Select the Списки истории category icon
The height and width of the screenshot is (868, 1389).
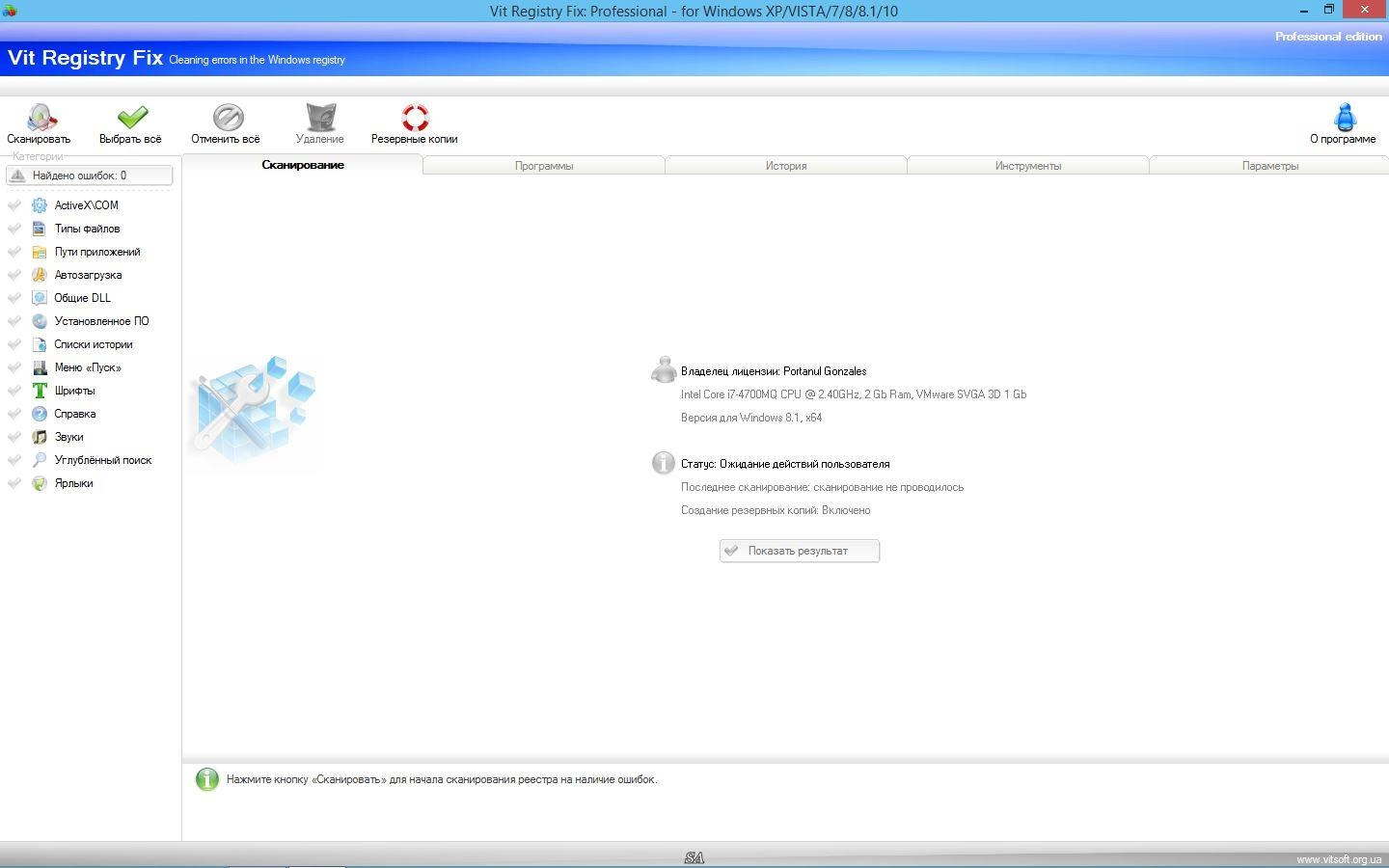click(x=40, y=344)
